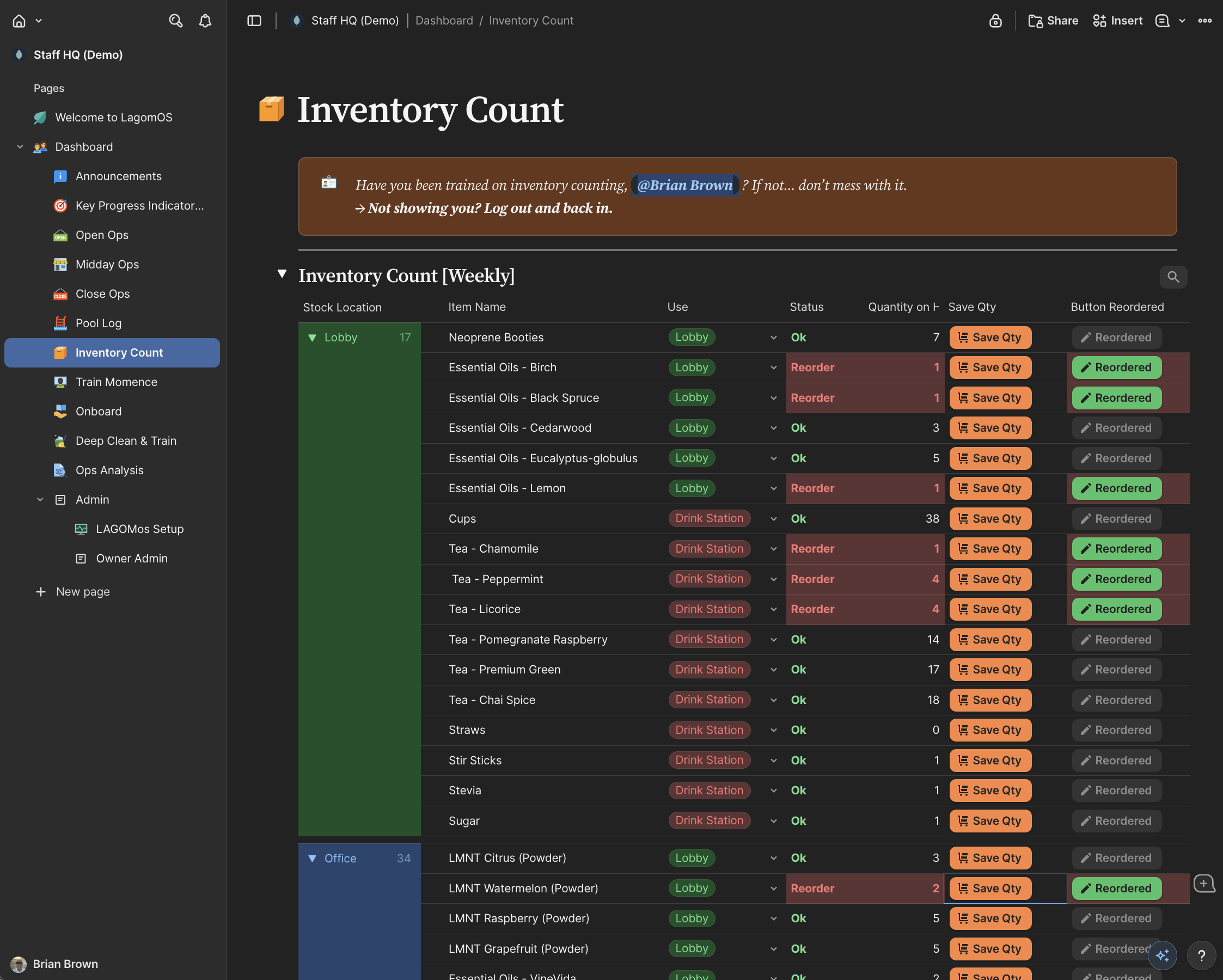Open notifications bell

205,21
